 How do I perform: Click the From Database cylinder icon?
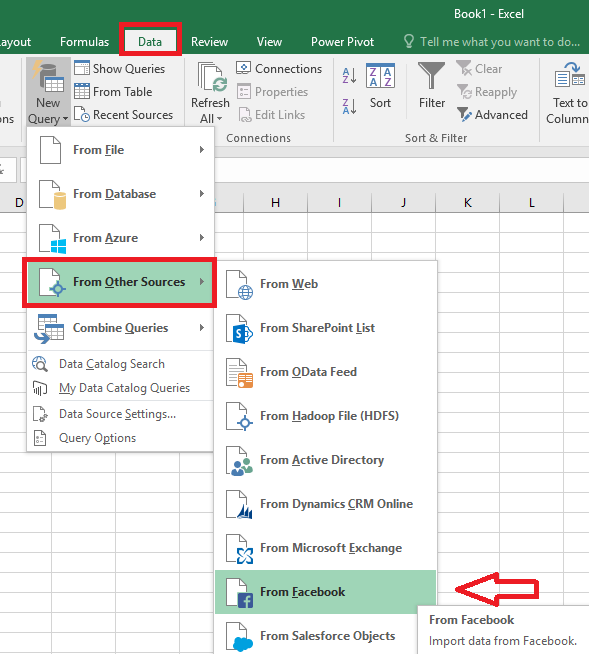point(52,194)
